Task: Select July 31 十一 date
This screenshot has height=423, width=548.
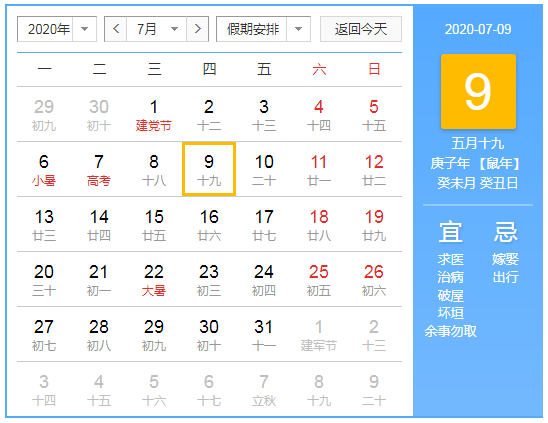Action: pos(264,335)
